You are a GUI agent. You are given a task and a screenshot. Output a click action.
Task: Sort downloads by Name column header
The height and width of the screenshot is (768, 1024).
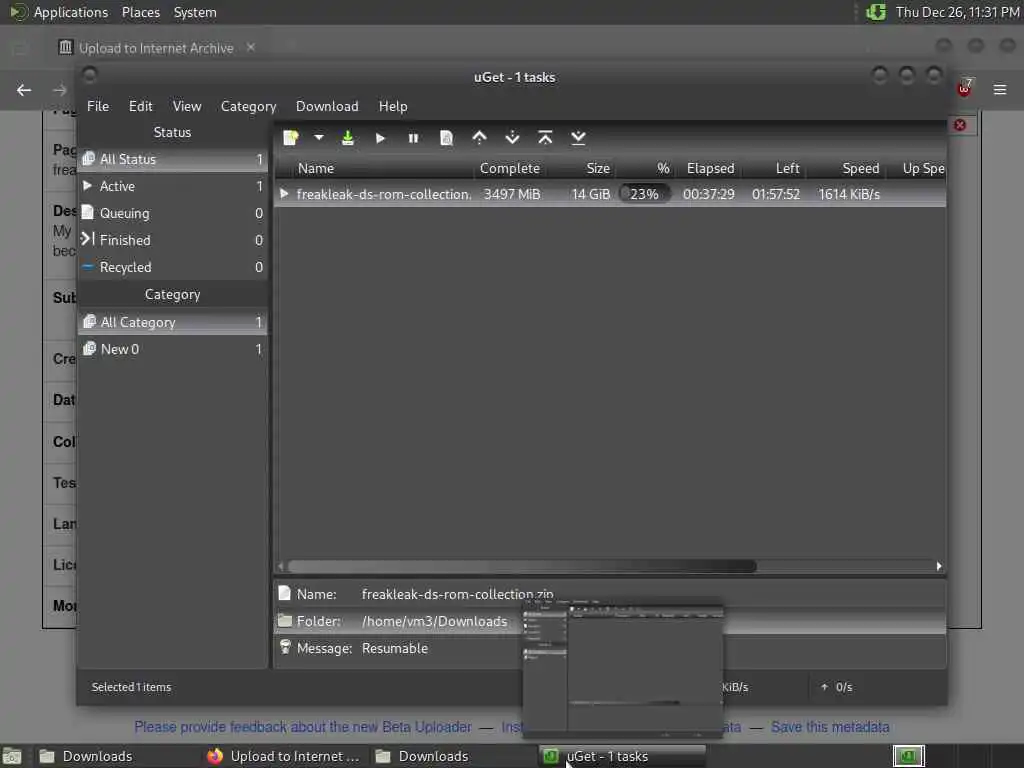pyautogui.click(x=375, y=168)
